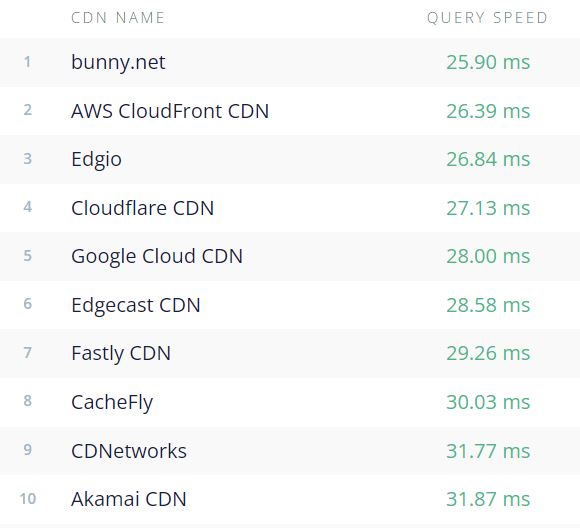Screen dimensions: 580x528
Task: Click the 25.90 ms query speed value
Action: point(488,62)
